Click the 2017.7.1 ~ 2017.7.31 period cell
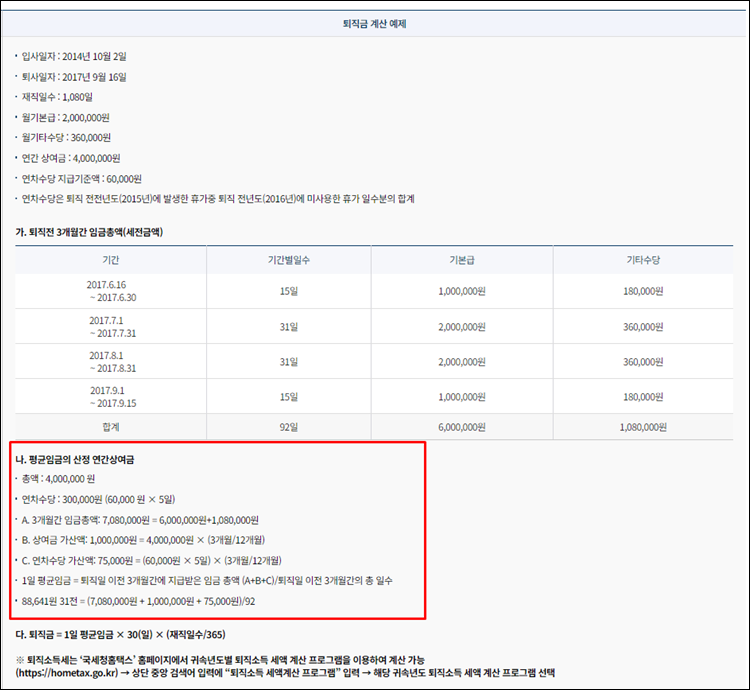The width and height of the screenshot is (750, 690). tap(111, 327)
